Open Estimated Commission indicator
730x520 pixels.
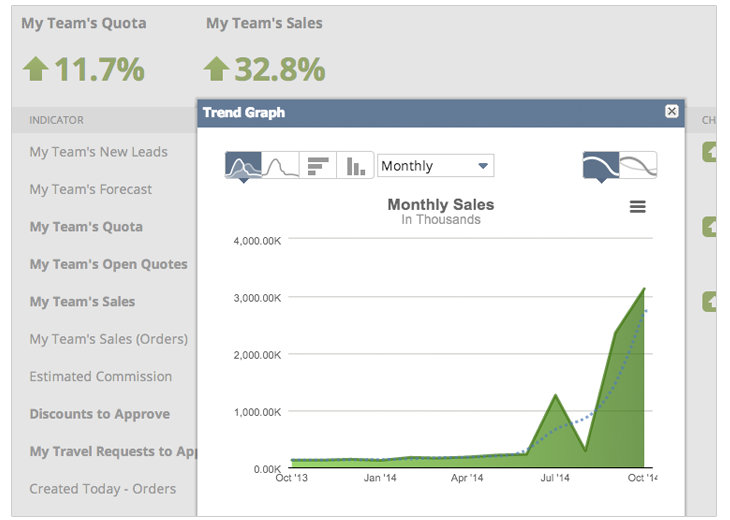point(100,376)
